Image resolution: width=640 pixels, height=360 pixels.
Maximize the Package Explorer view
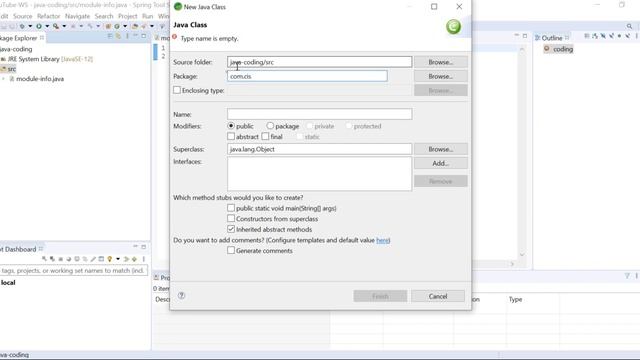tap(144, 36)
